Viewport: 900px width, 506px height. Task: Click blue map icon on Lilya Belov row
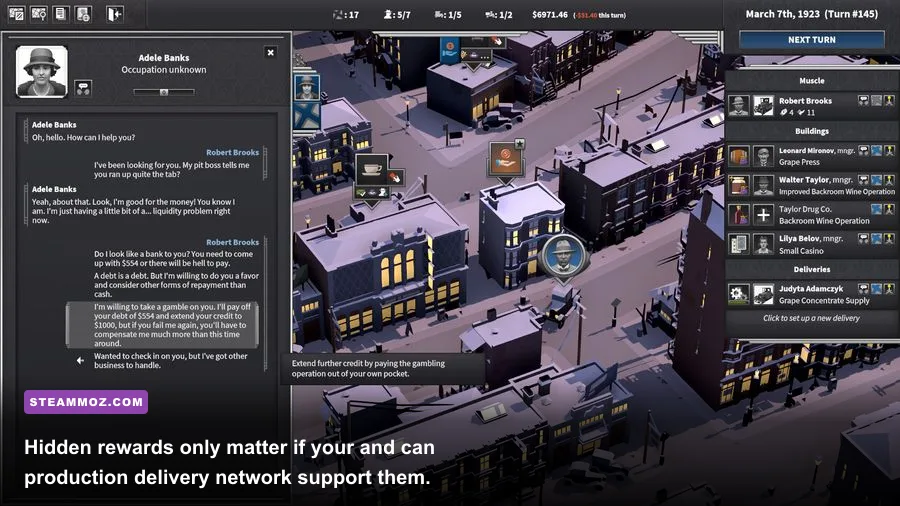pos(876,239)
